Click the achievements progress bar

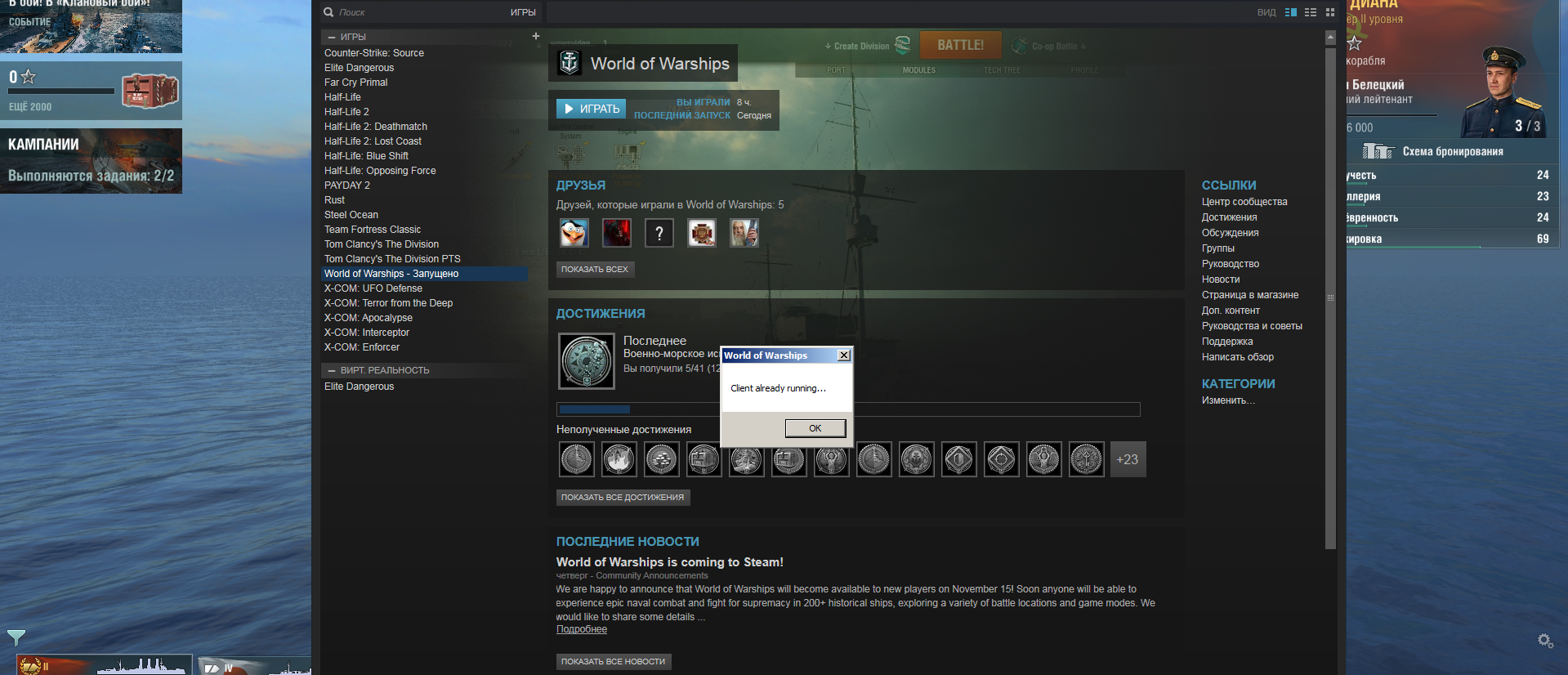pos(847,409)
